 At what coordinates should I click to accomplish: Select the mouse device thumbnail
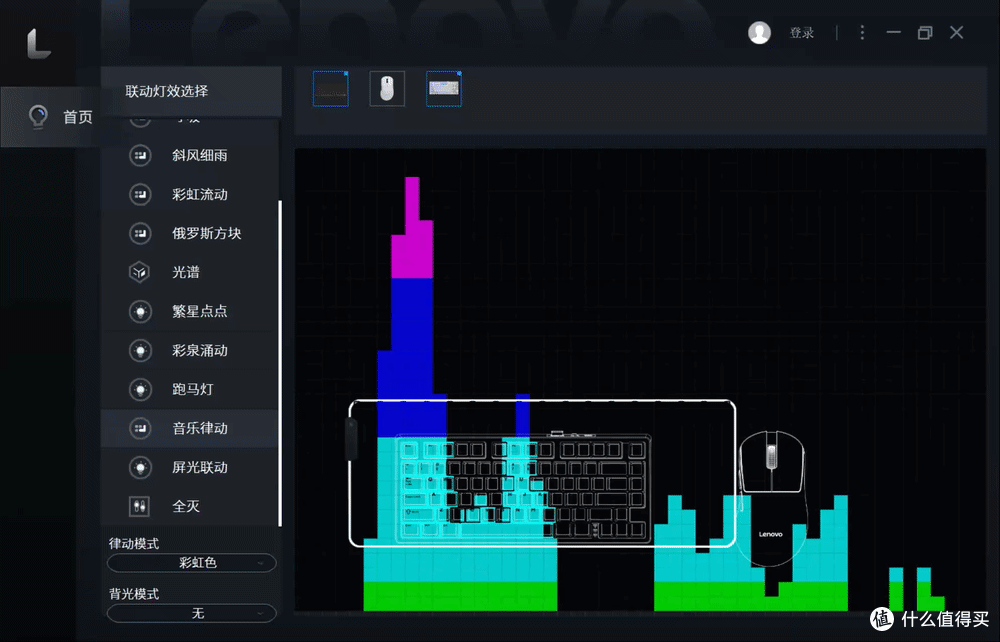point(387,89)
